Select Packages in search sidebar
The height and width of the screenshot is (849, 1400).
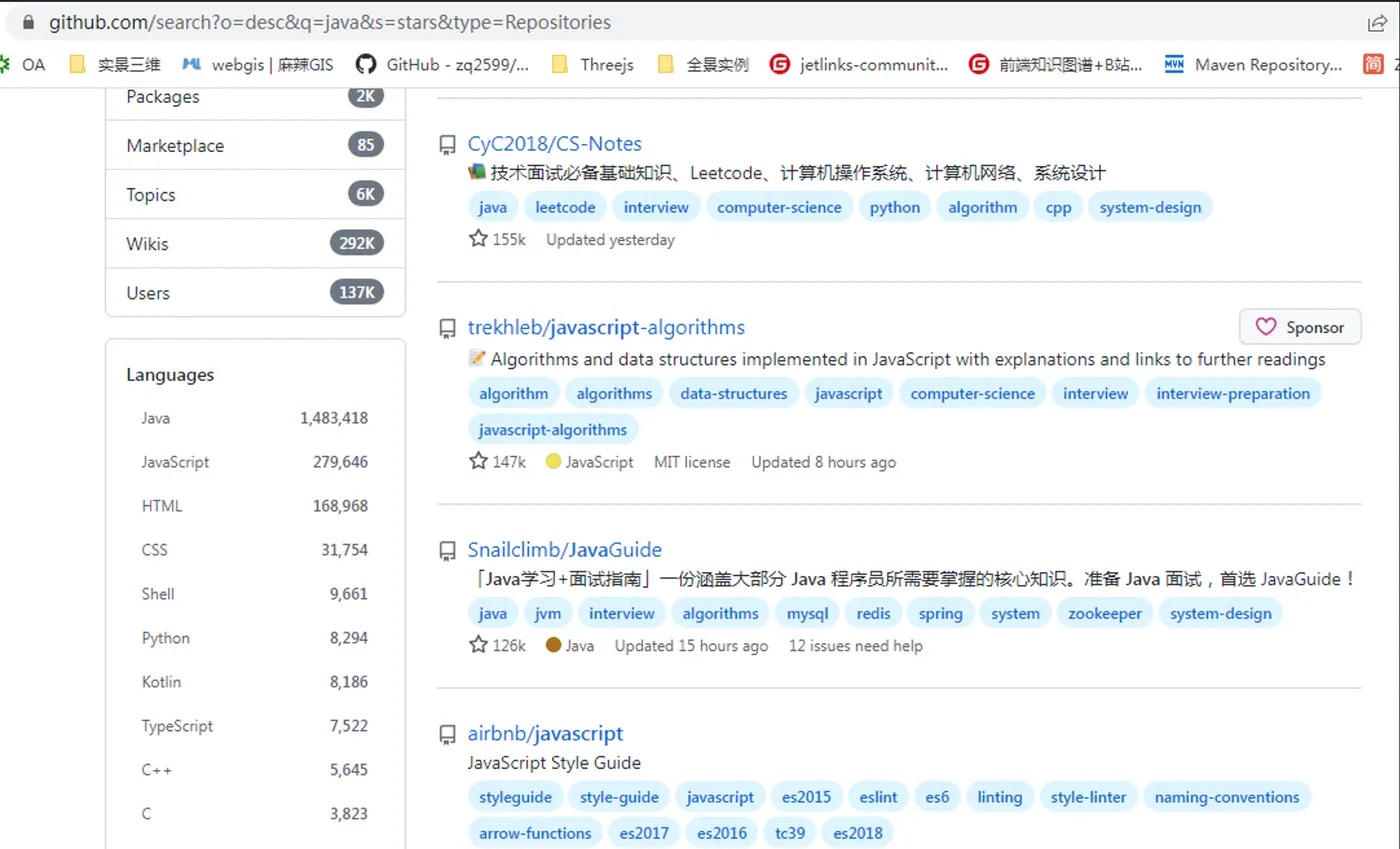pos(255,97)
